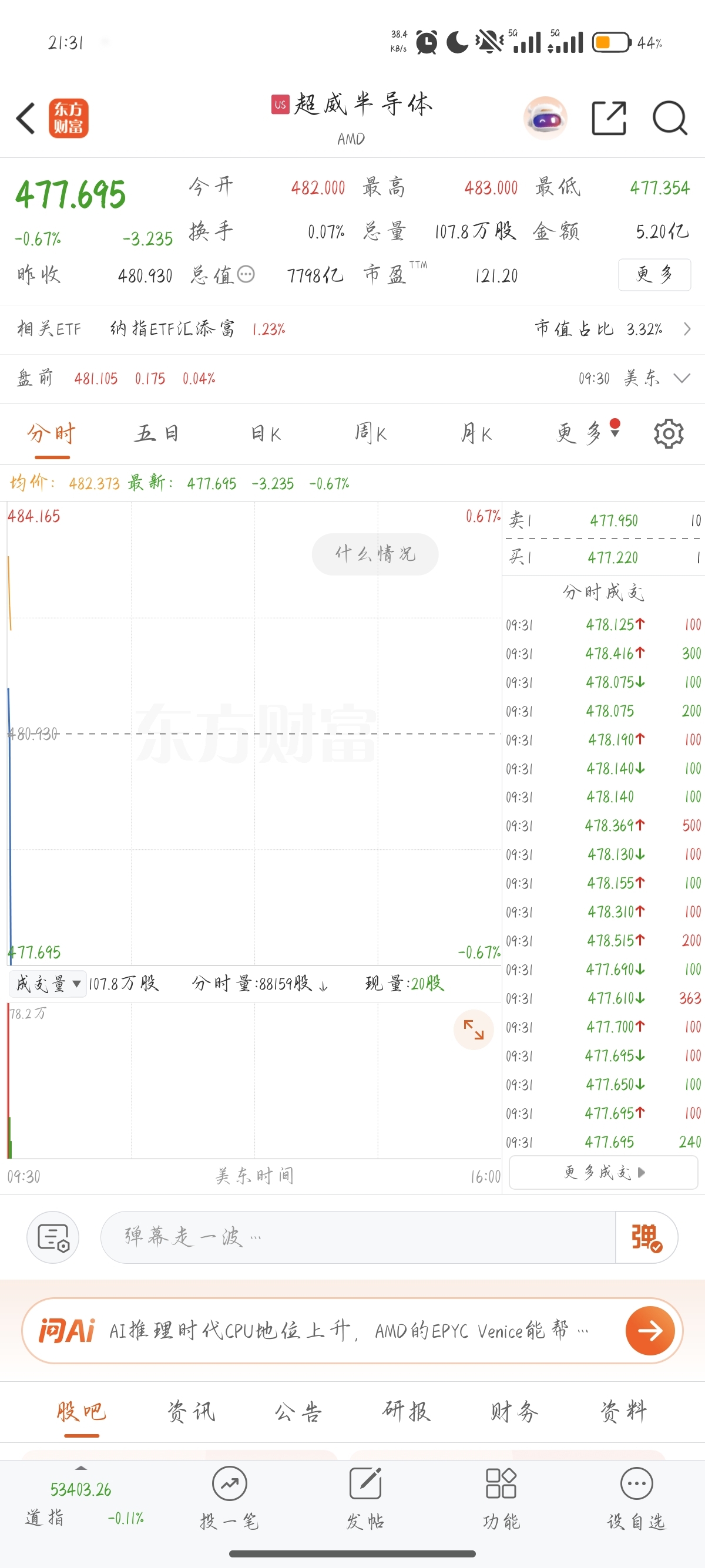Open 纳指ETF汇添富 link
This screenshot has width=705, height=1568.
[172, 329]
